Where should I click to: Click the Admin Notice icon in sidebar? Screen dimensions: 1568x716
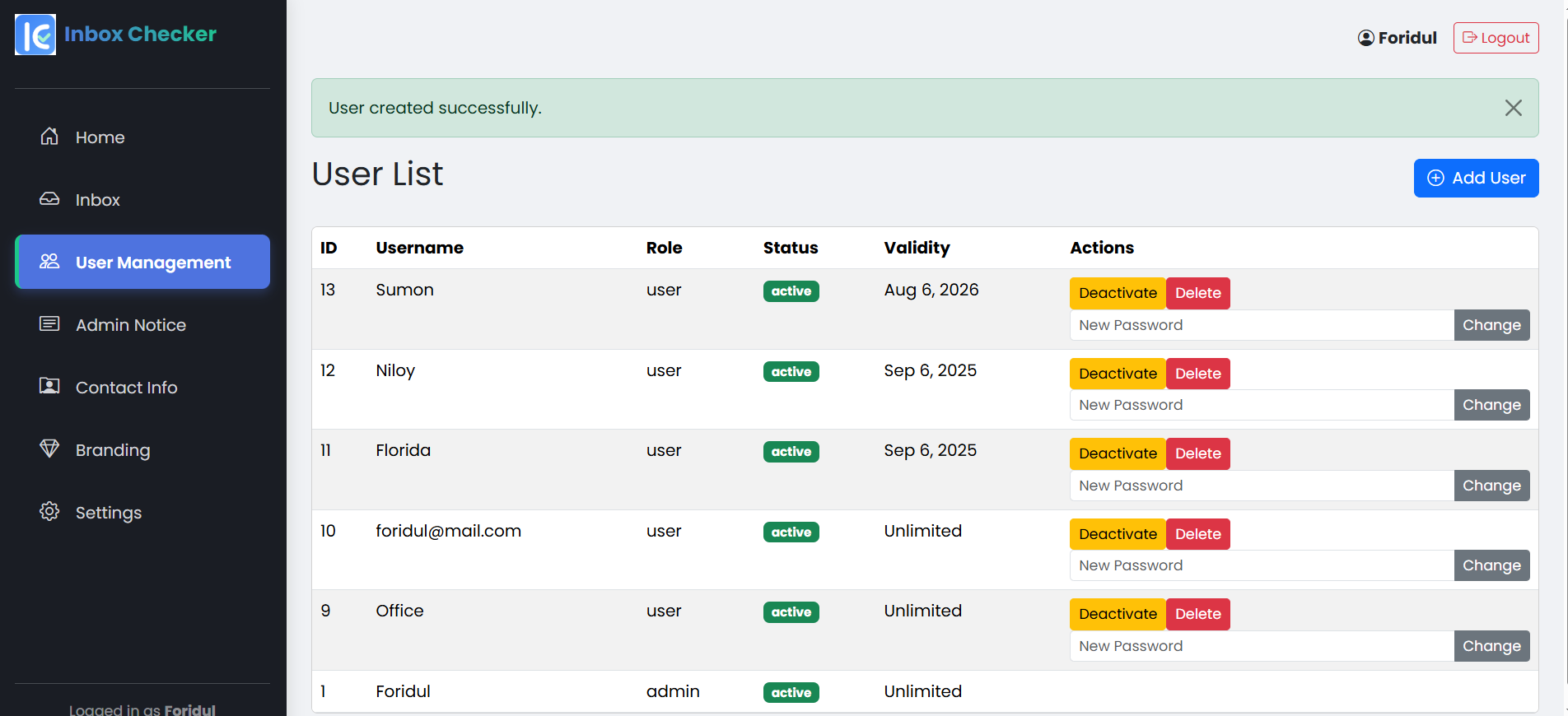[49, 324]
